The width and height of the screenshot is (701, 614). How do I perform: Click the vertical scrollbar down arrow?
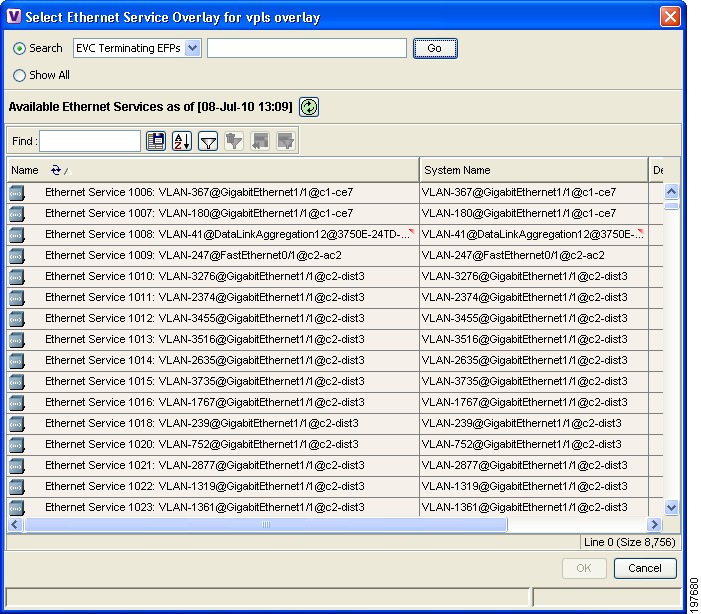[671, 507]
